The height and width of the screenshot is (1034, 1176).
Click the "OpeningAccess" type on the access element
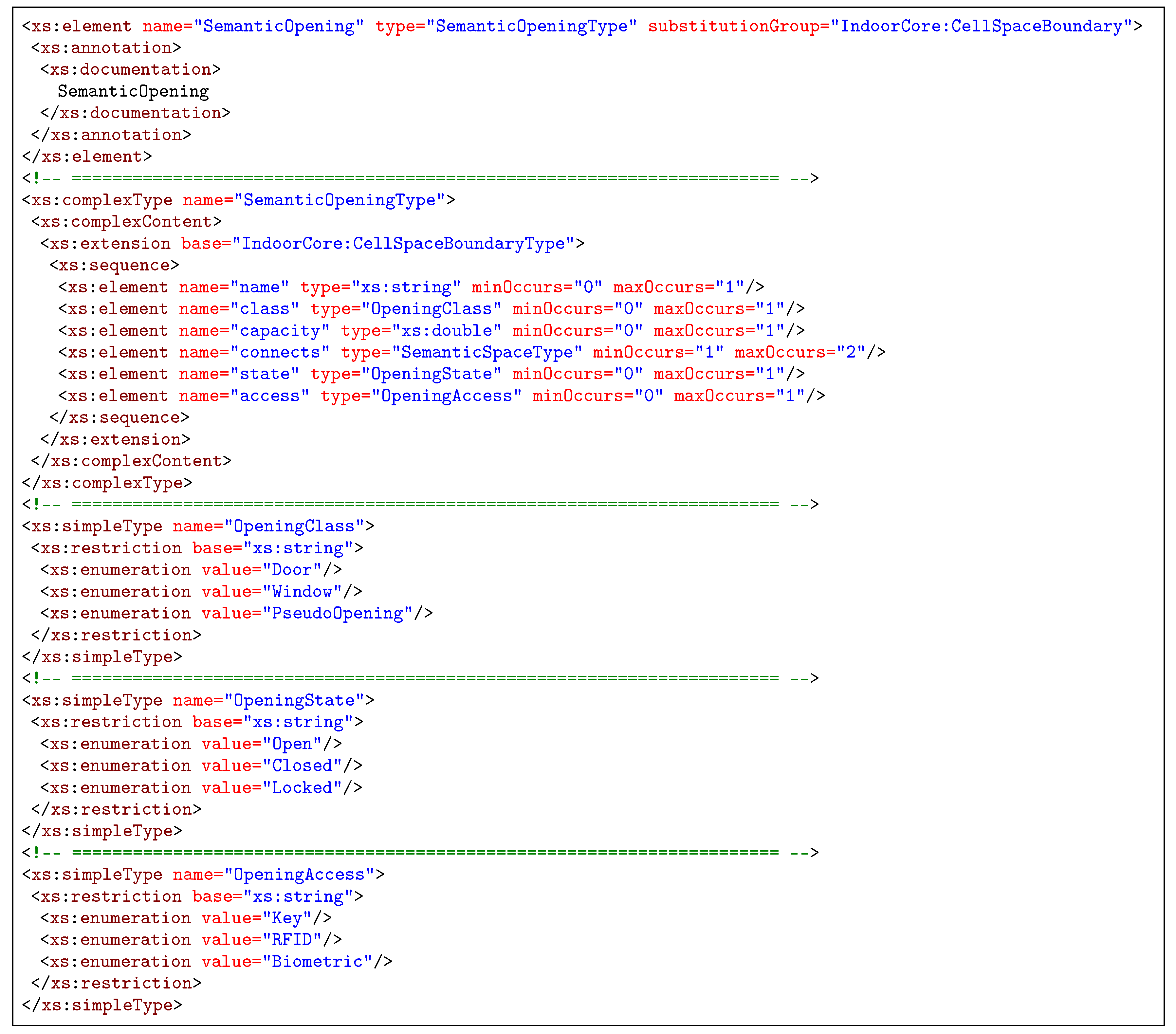pos(447,397)
